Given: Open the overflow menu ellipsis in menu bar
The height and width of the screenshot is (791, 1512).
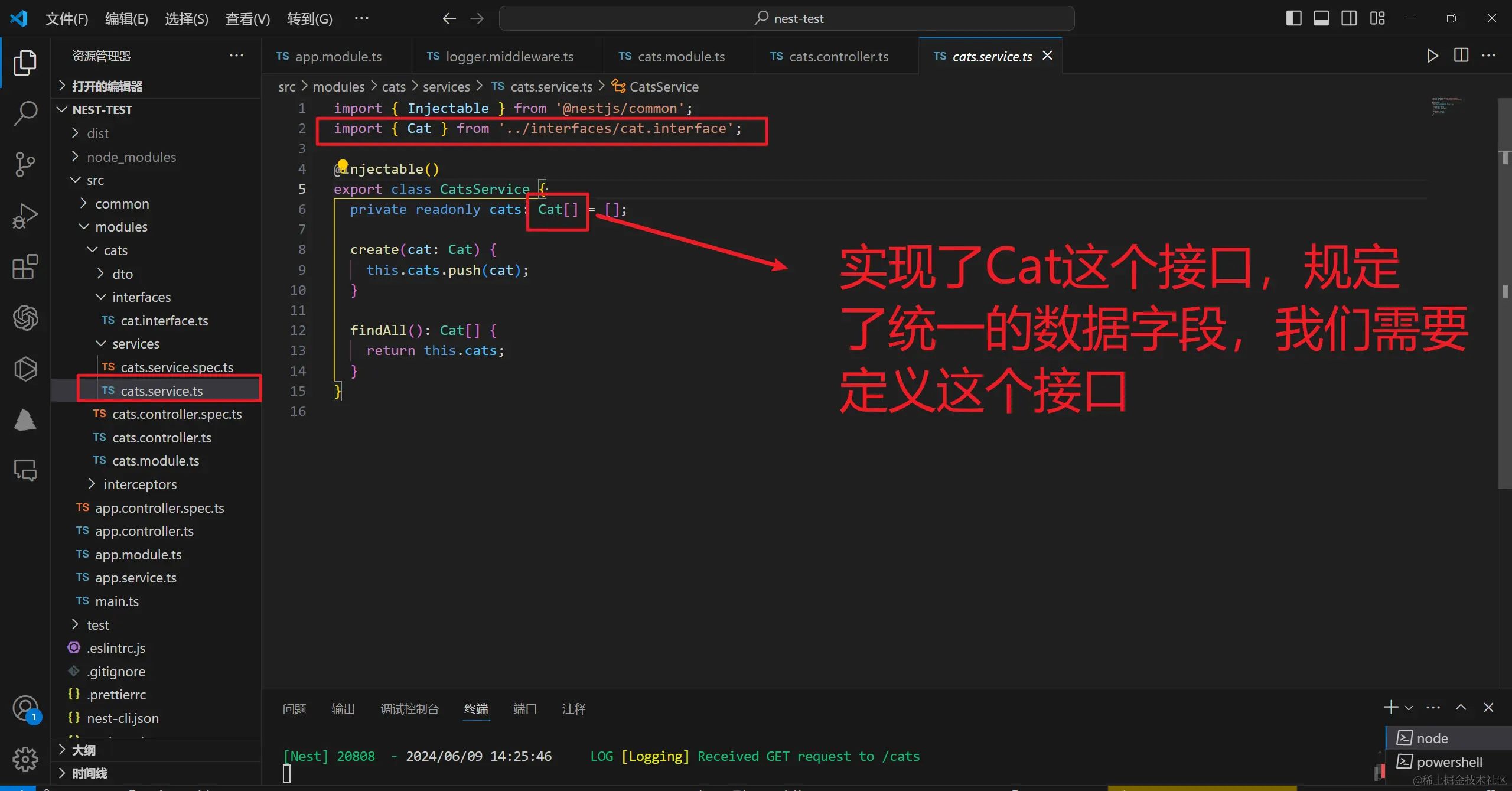Looking at the screenshot, I should [x=361, y=18].
